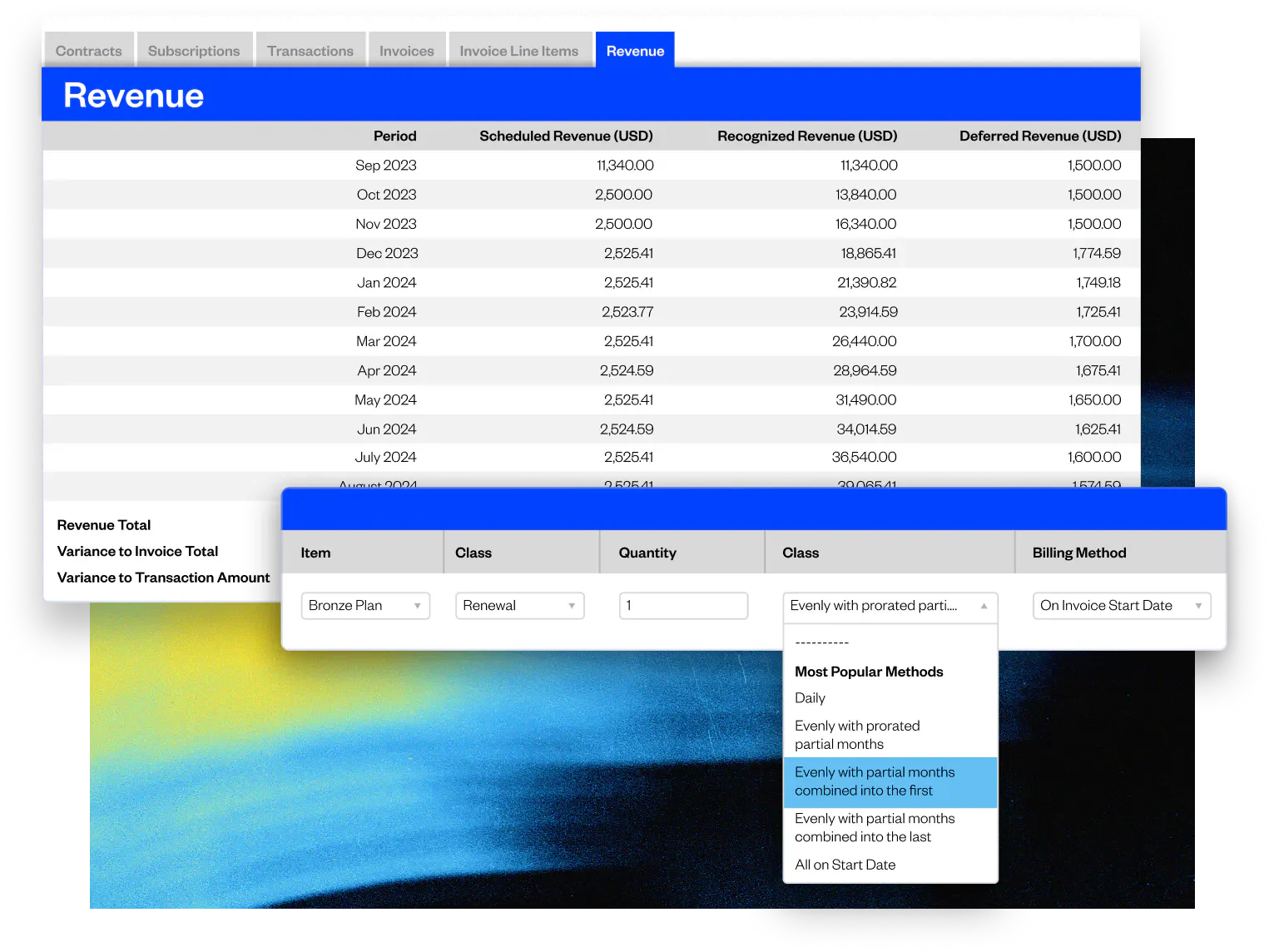Click the Deferred Revenue (USD) column header
The image size is (1269, 952).
1040,136
